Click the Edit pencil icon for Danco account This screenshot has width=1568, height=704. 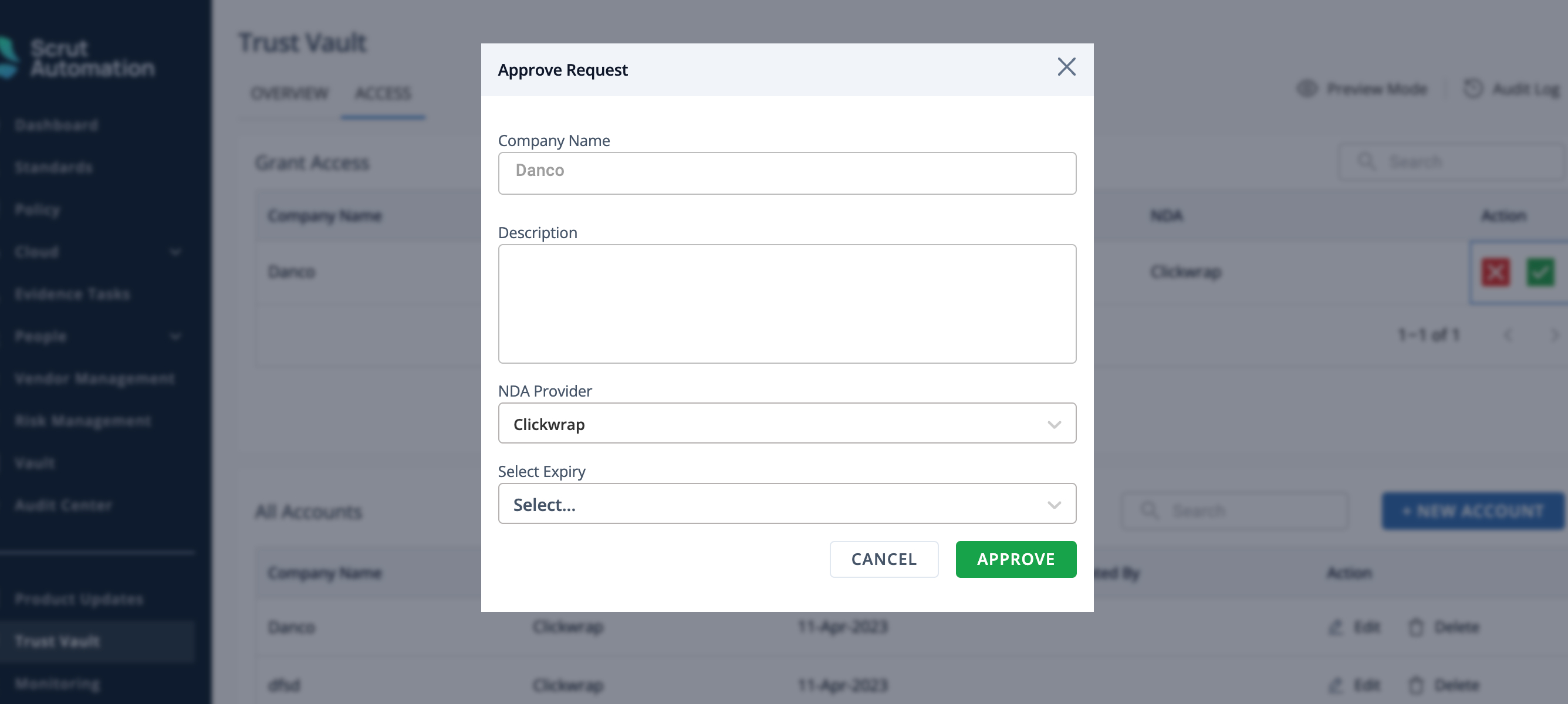click(x=1335, y=627)
